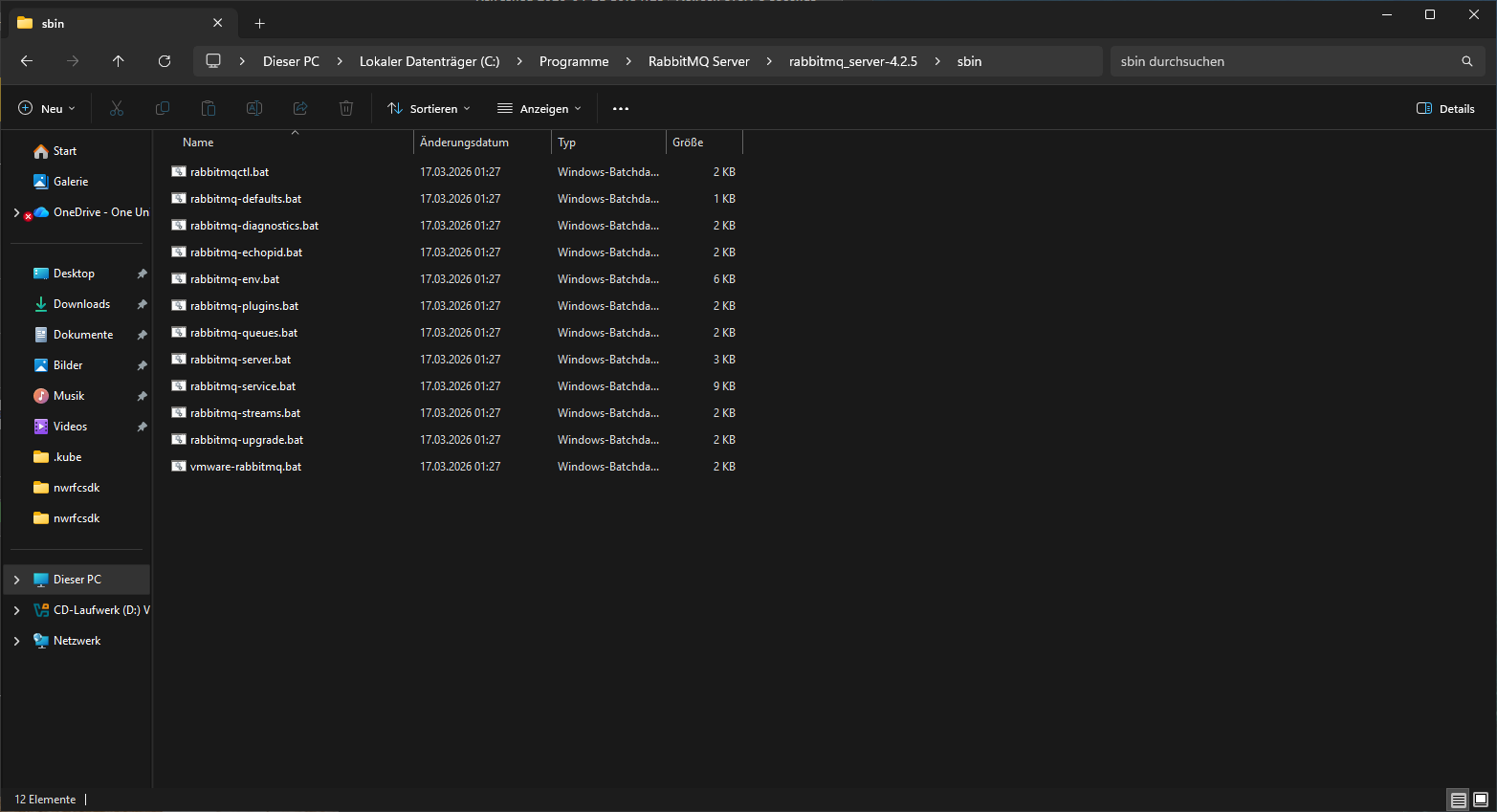
Task: Sort files by Änderungsdatum column header
Action: (483, 143)
